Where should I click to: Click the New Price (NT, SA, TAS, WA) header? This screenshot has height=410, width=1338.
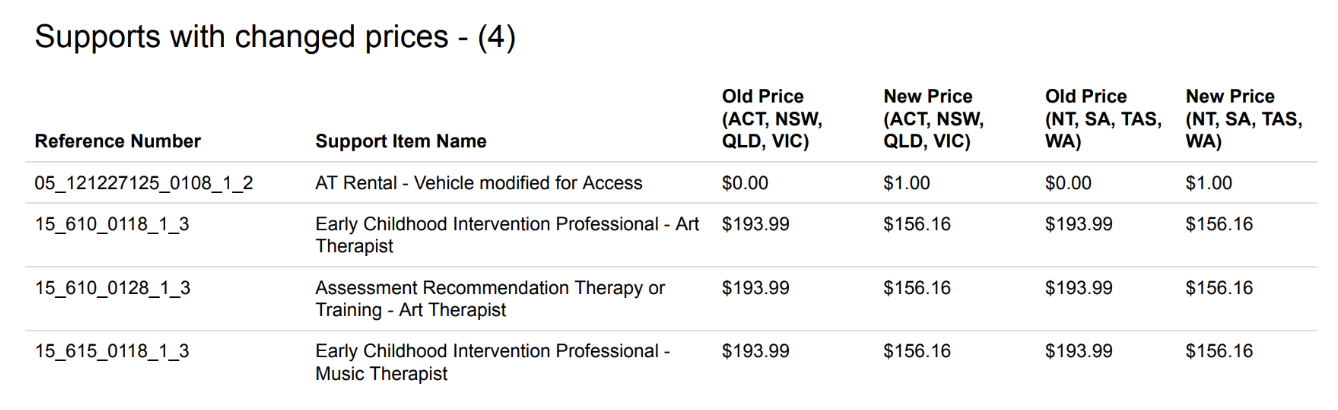pos(1244,119)
